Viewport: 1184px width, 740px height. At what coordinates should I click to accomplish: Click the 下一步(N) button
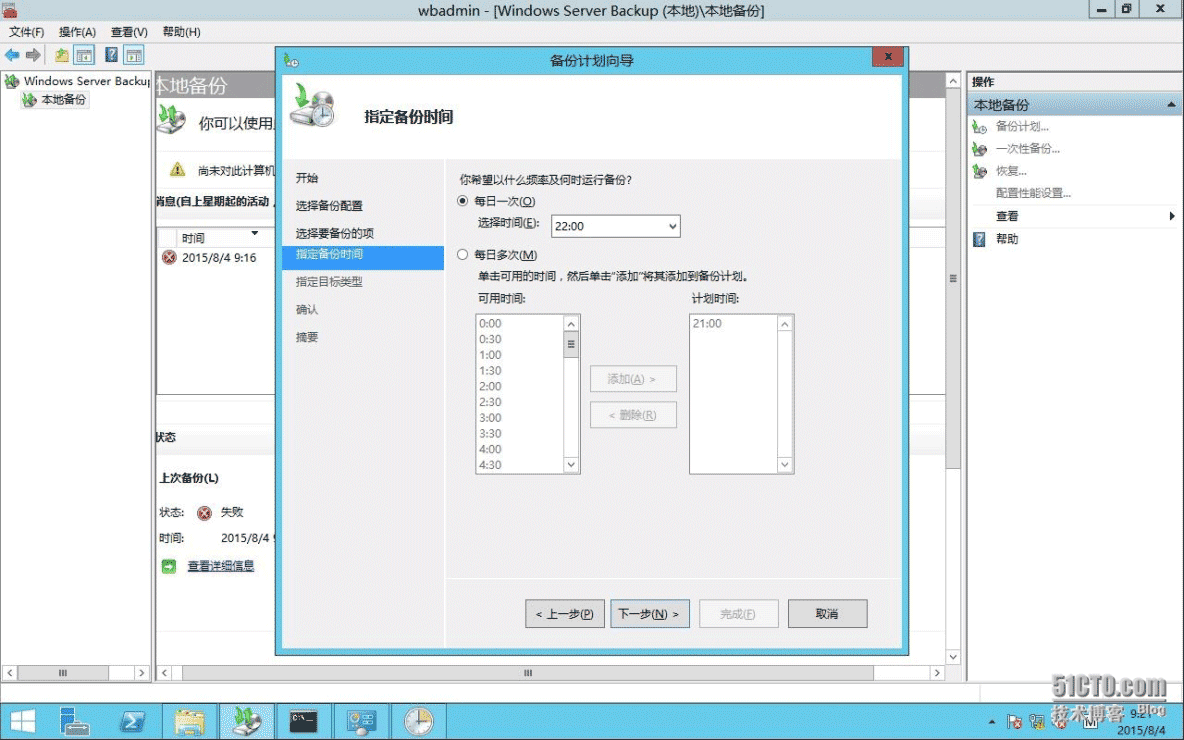click(x=649, y=614)
